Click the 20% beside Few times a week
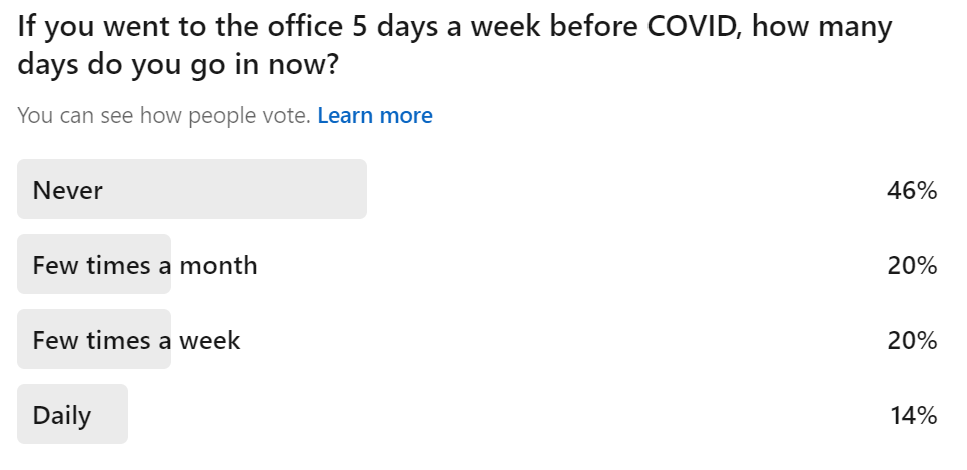 [x=911, y=340]
